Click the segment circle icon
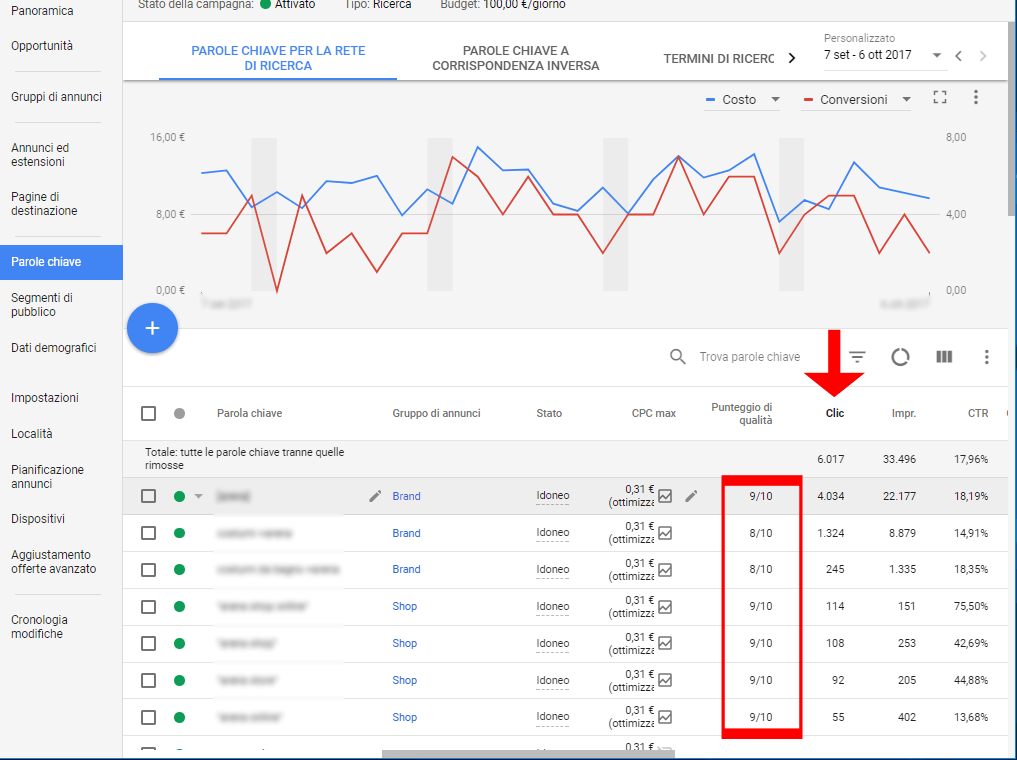This screenshot has height=760, width=1017. tap(900, 357)
